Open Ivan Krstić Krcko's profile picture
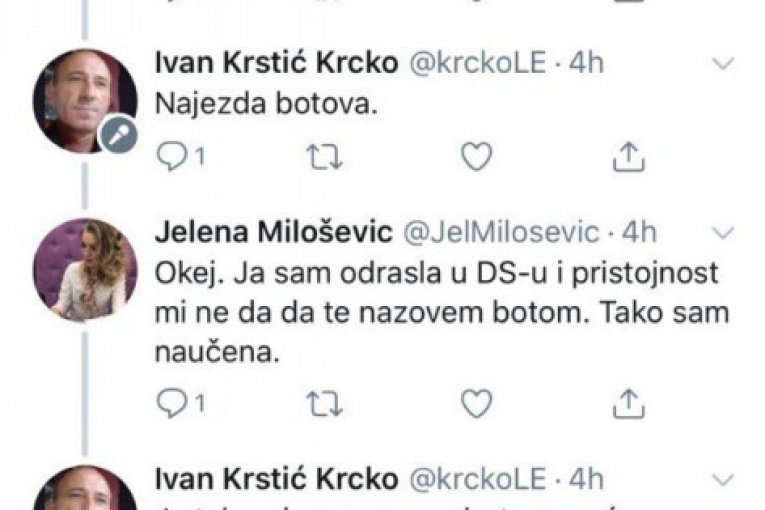765x510 pixels. 82,98
